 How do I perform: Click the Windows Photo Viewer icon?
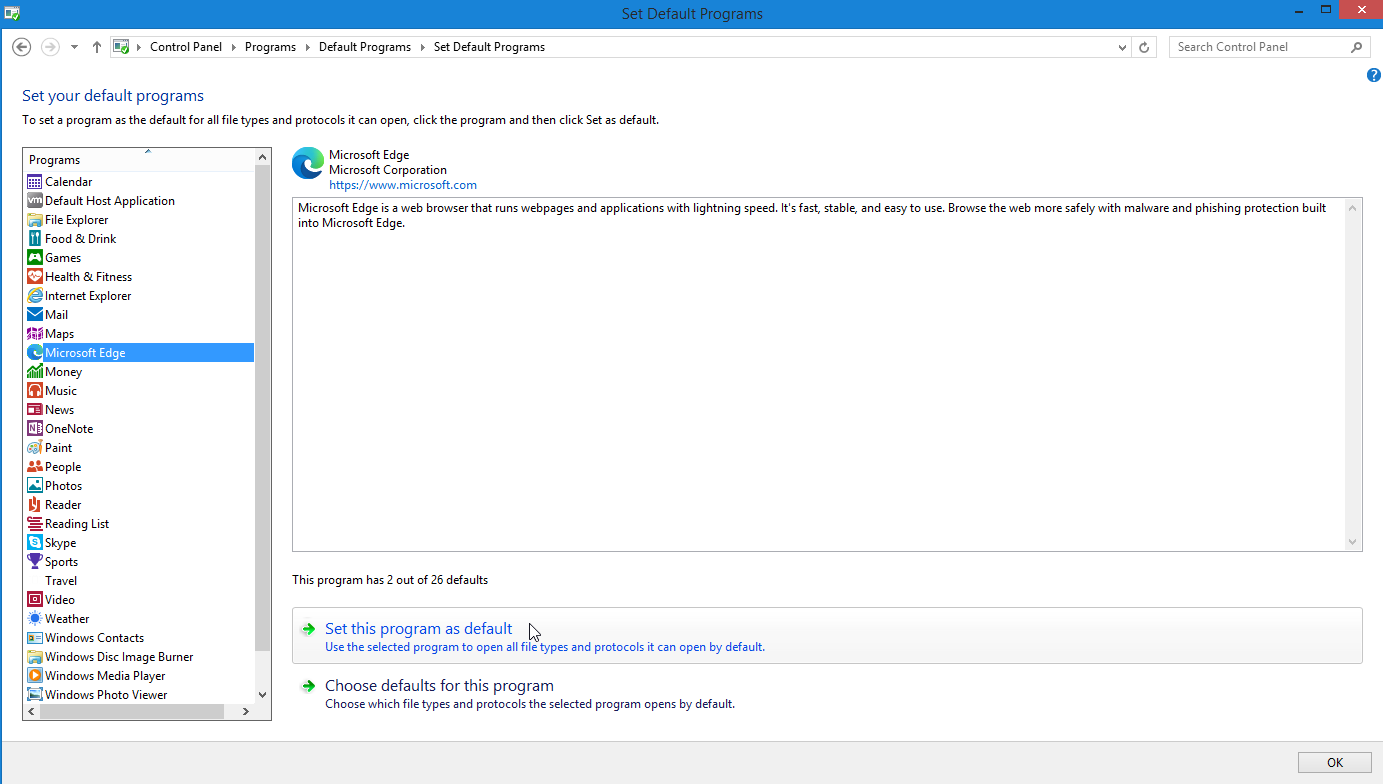coord(35,695)
